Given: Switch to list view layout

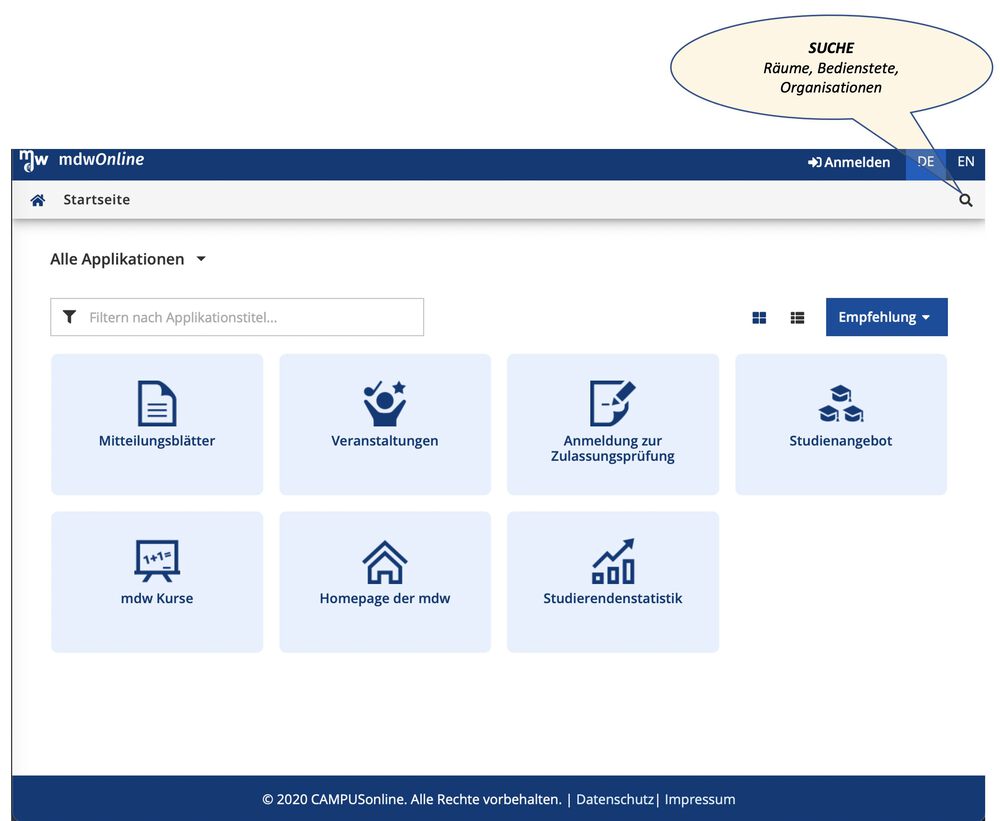Looking at the screenshot, I should tap(797, 318).
